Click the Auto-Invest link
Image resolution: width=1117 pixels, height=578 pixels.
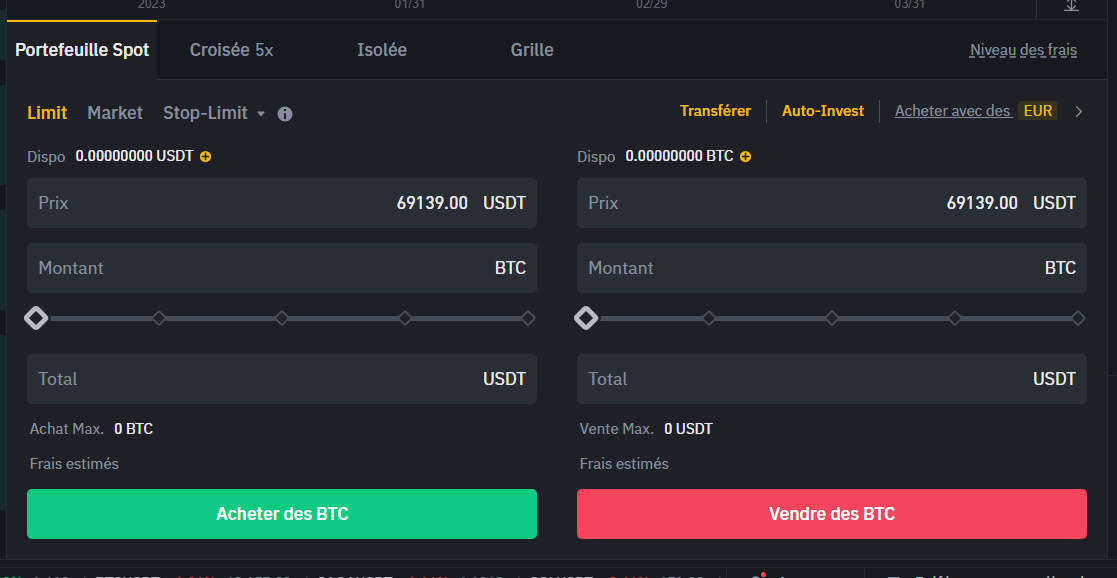pos(823,111)
